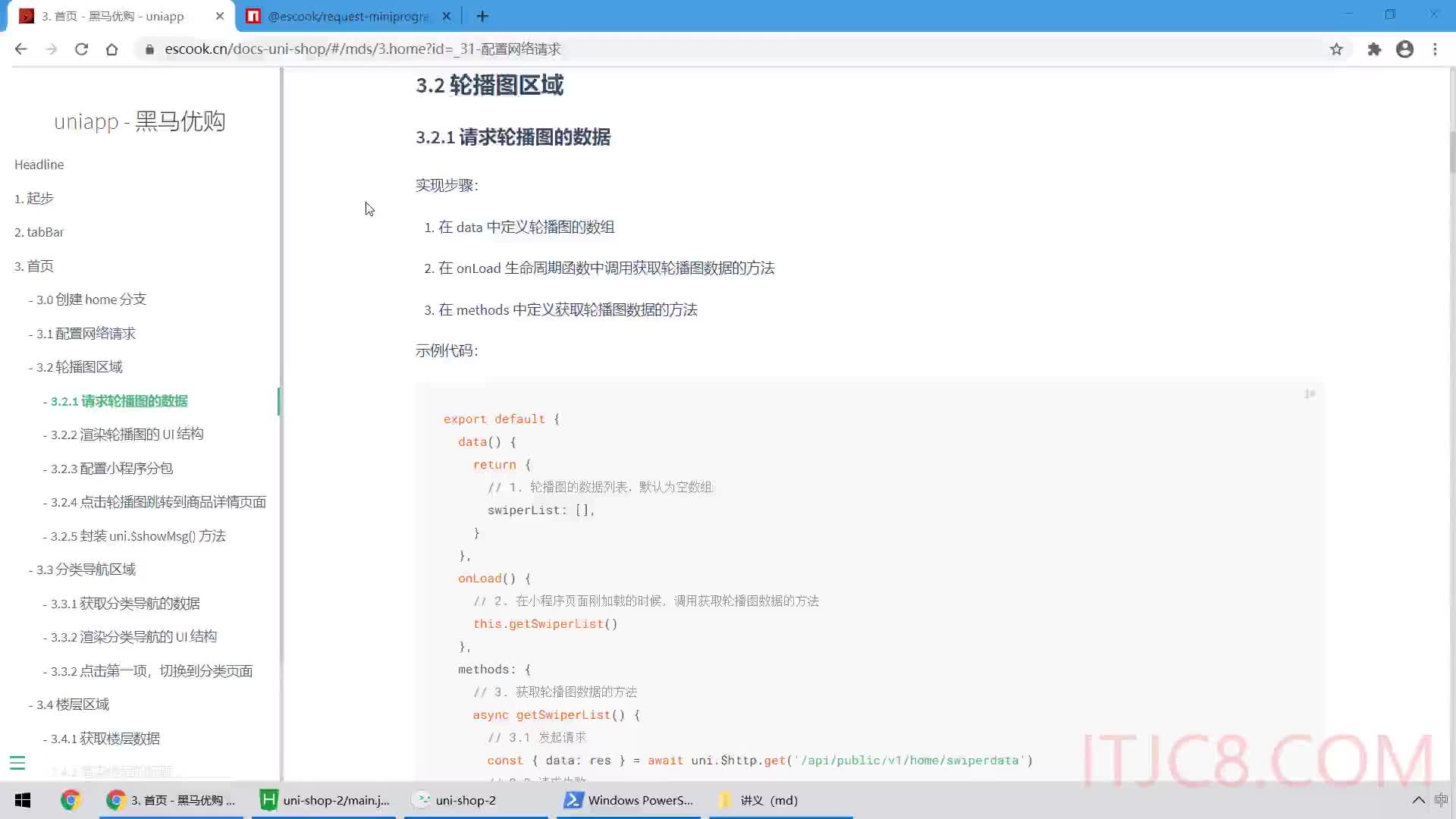Switch to the Chrome '3. 首页 - 黑马优购' taskbar window
1456x819 pixels.
pos(171,800)
